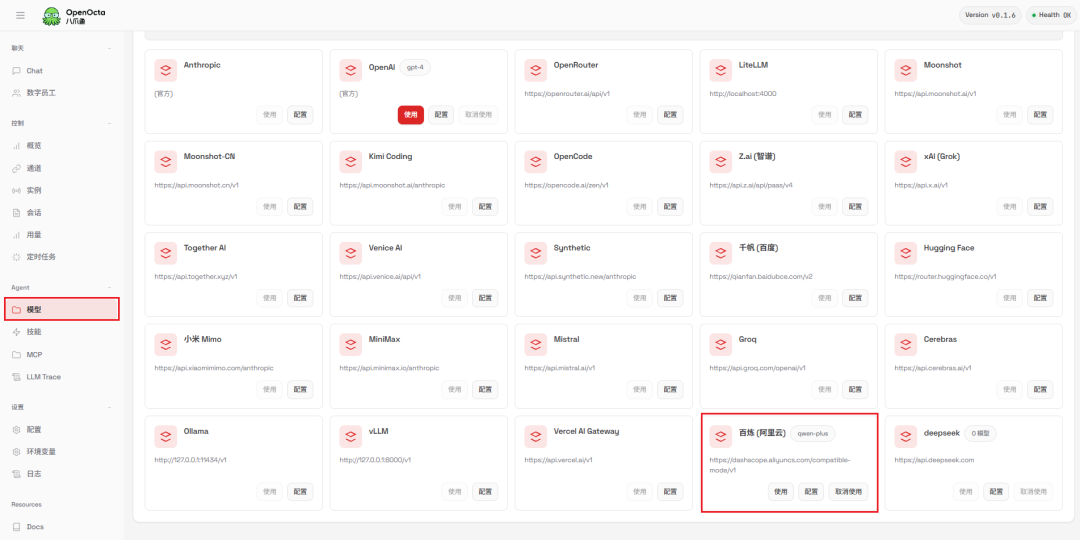Screen dimensions: 1080x540
Task: Configure the vLLM provider via 配置
Action: 485,492
